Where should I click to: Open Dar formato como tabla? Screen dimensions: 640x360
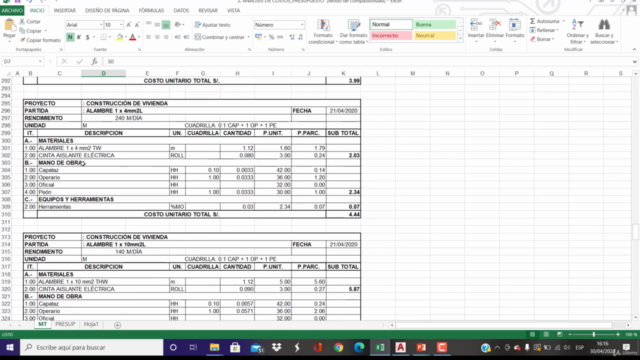click(x=353, y=32)
